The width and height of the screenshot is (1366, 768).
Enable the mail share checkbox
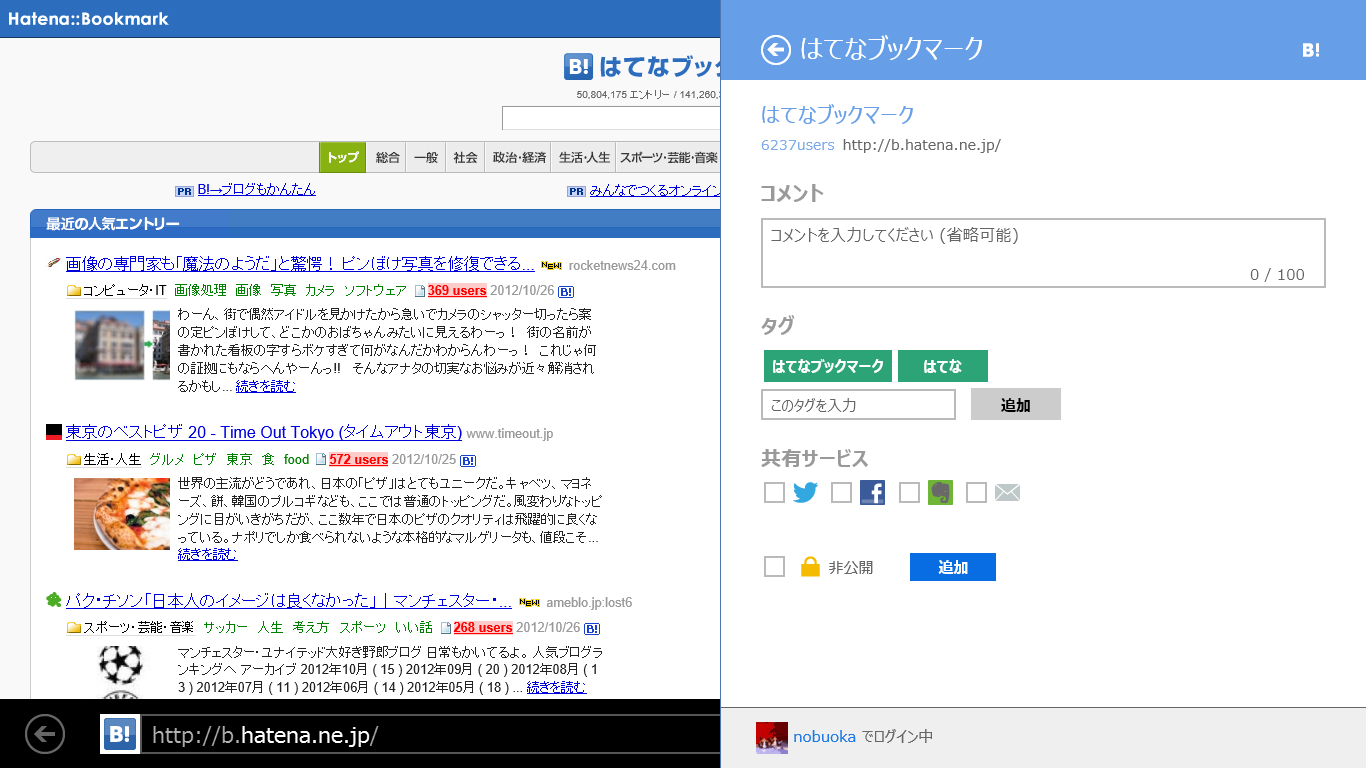pos(977,493)
